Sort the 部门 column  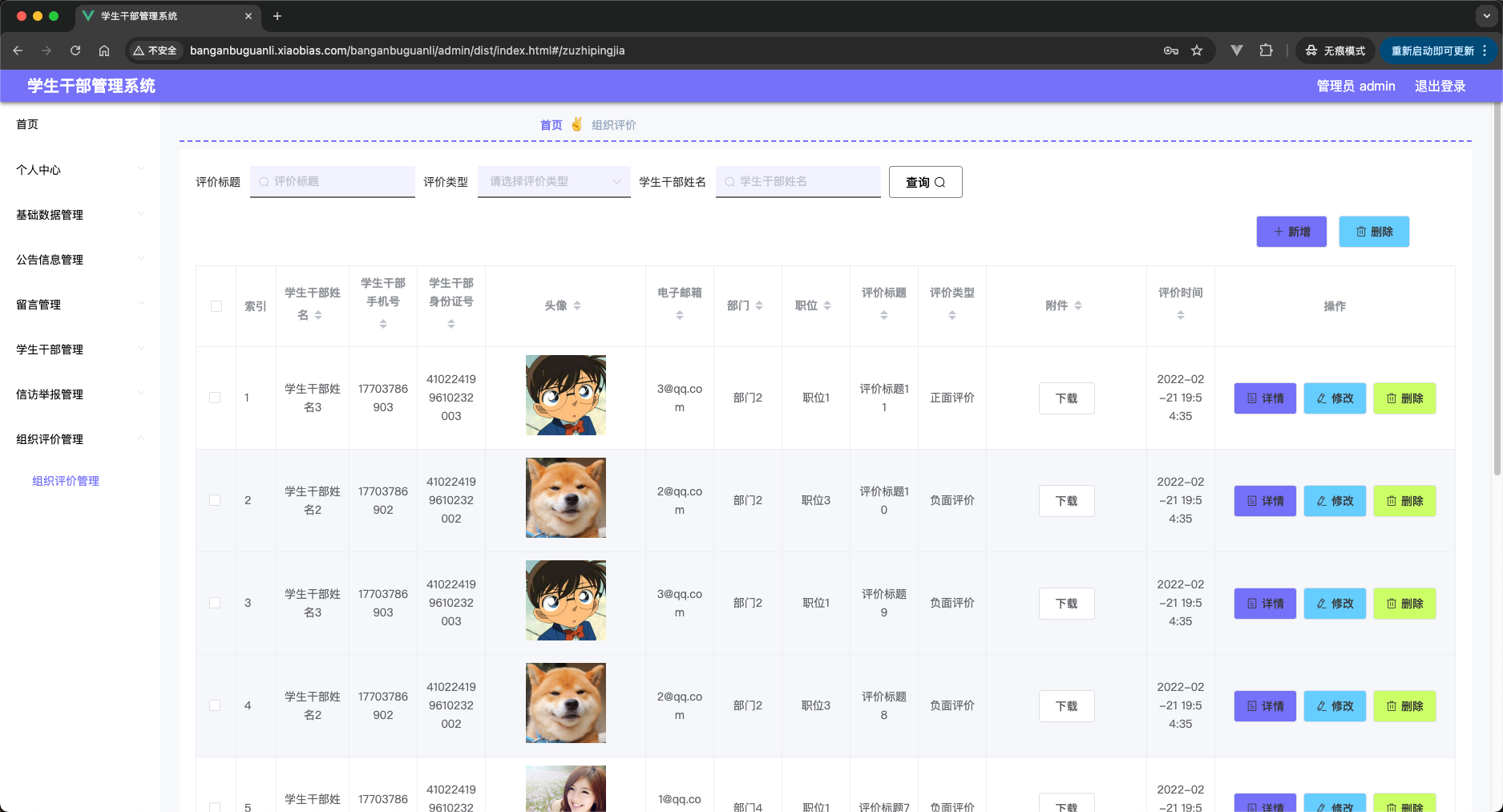tap(759, 305)
